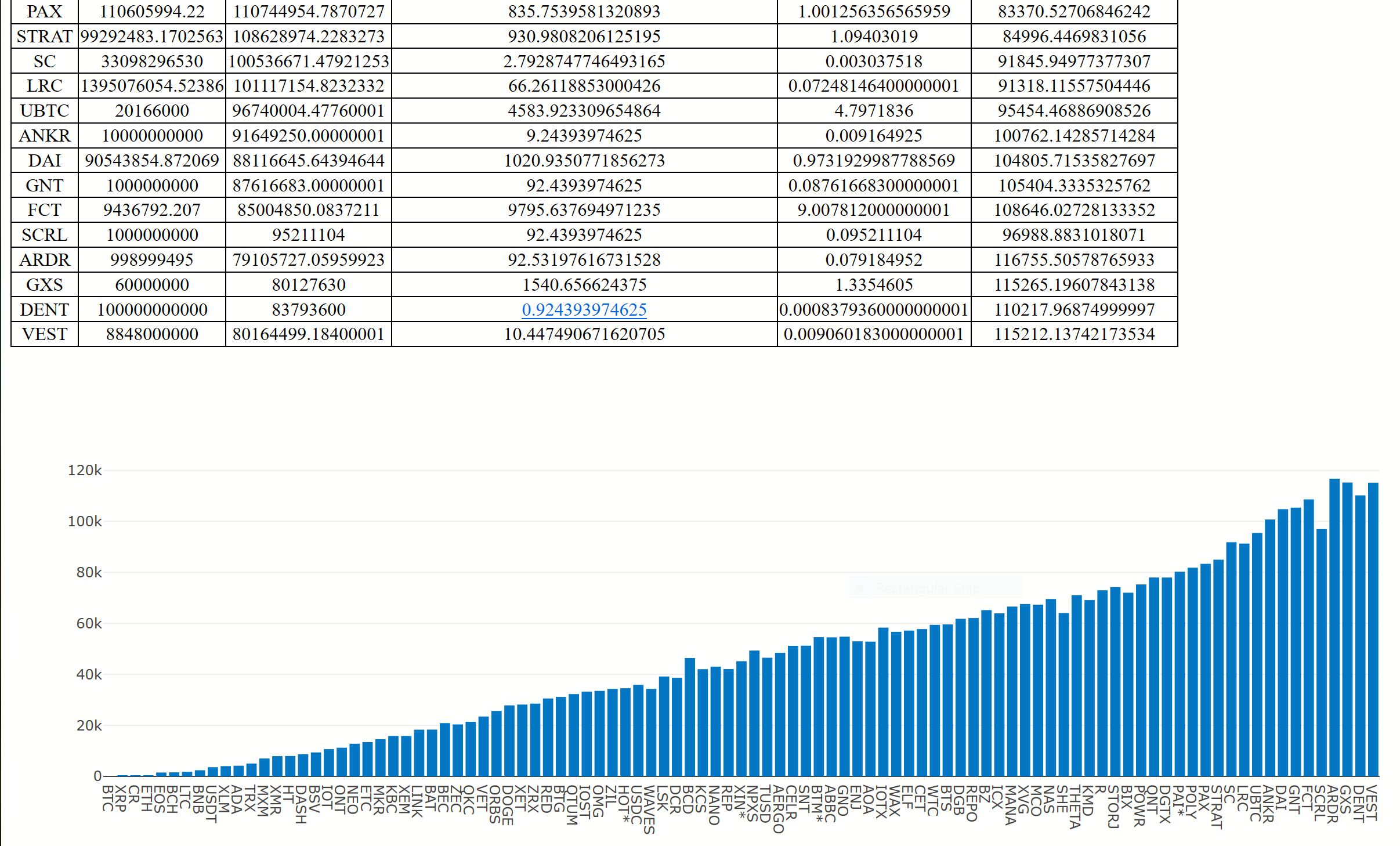
Task: Select the GNT row's 92.4393974625 cell
Action: point(584,186)
